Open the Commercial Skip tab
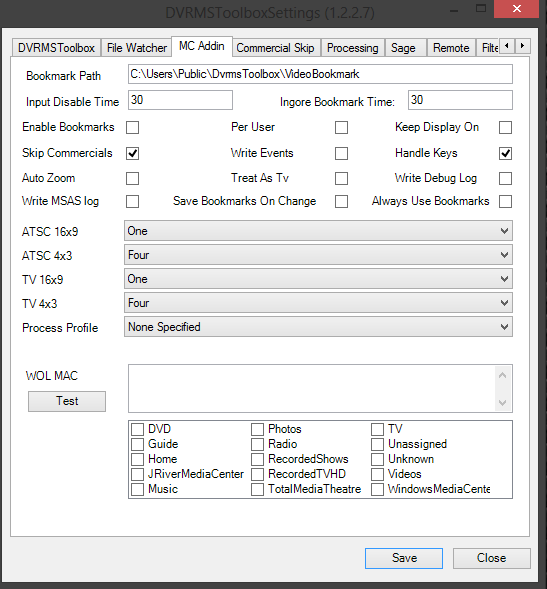 tap(275, 48)
